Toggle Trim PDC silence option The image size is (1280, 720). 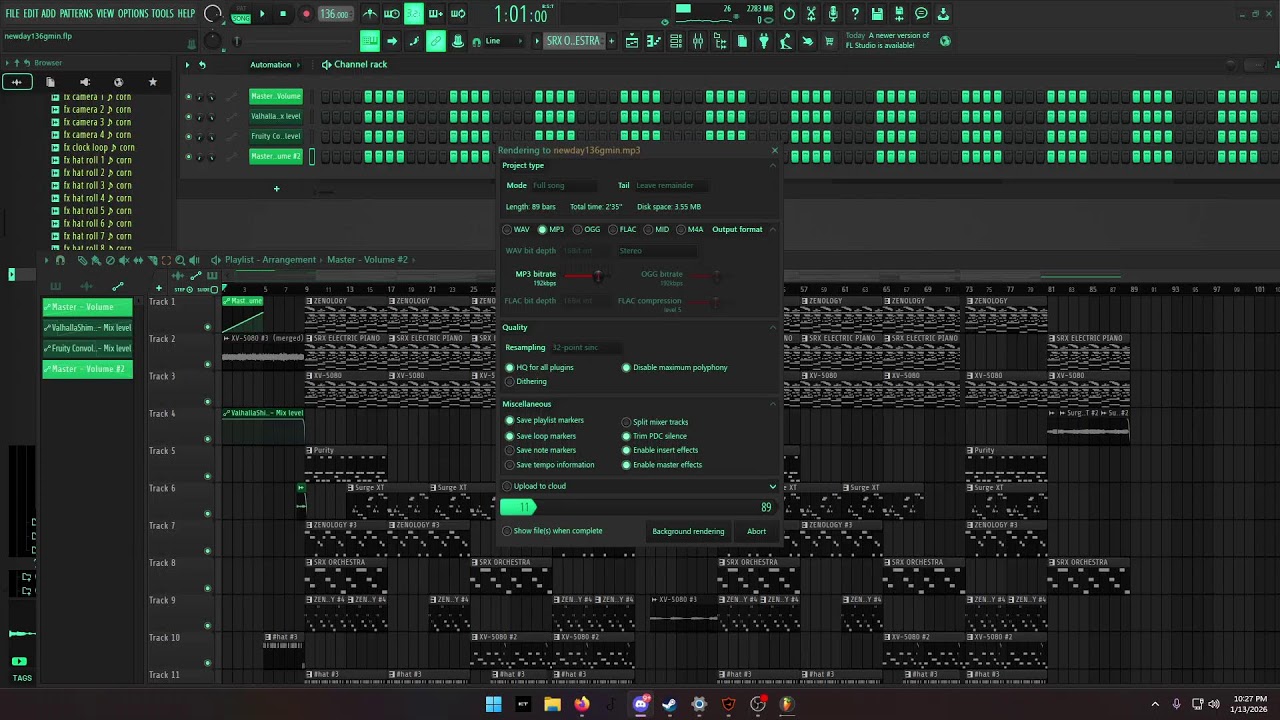click(x=654, y=436)
